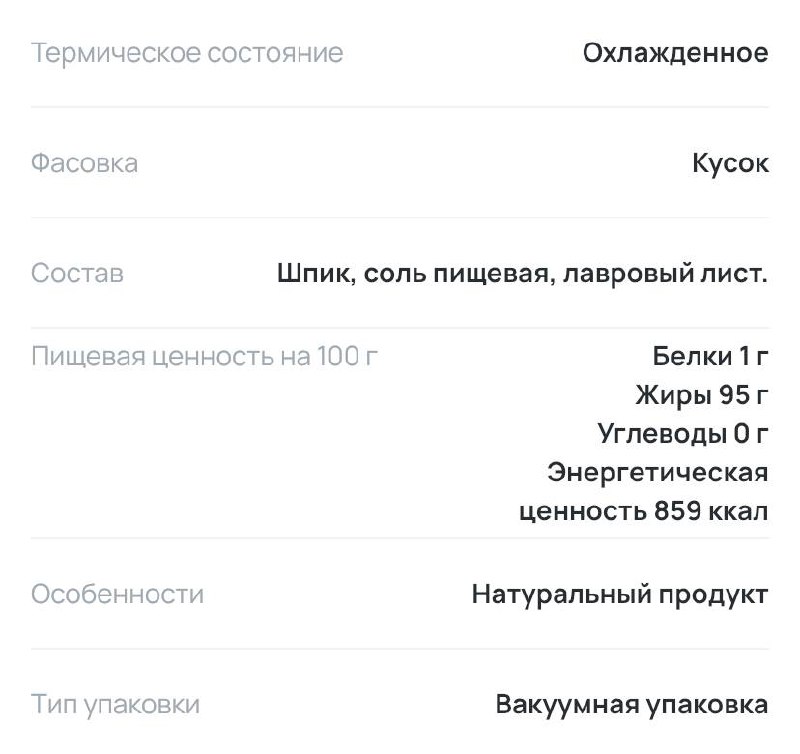Select the "Белки 1 г" line
Viewport: 800px width, 754px height.
[x=710, y=355]
